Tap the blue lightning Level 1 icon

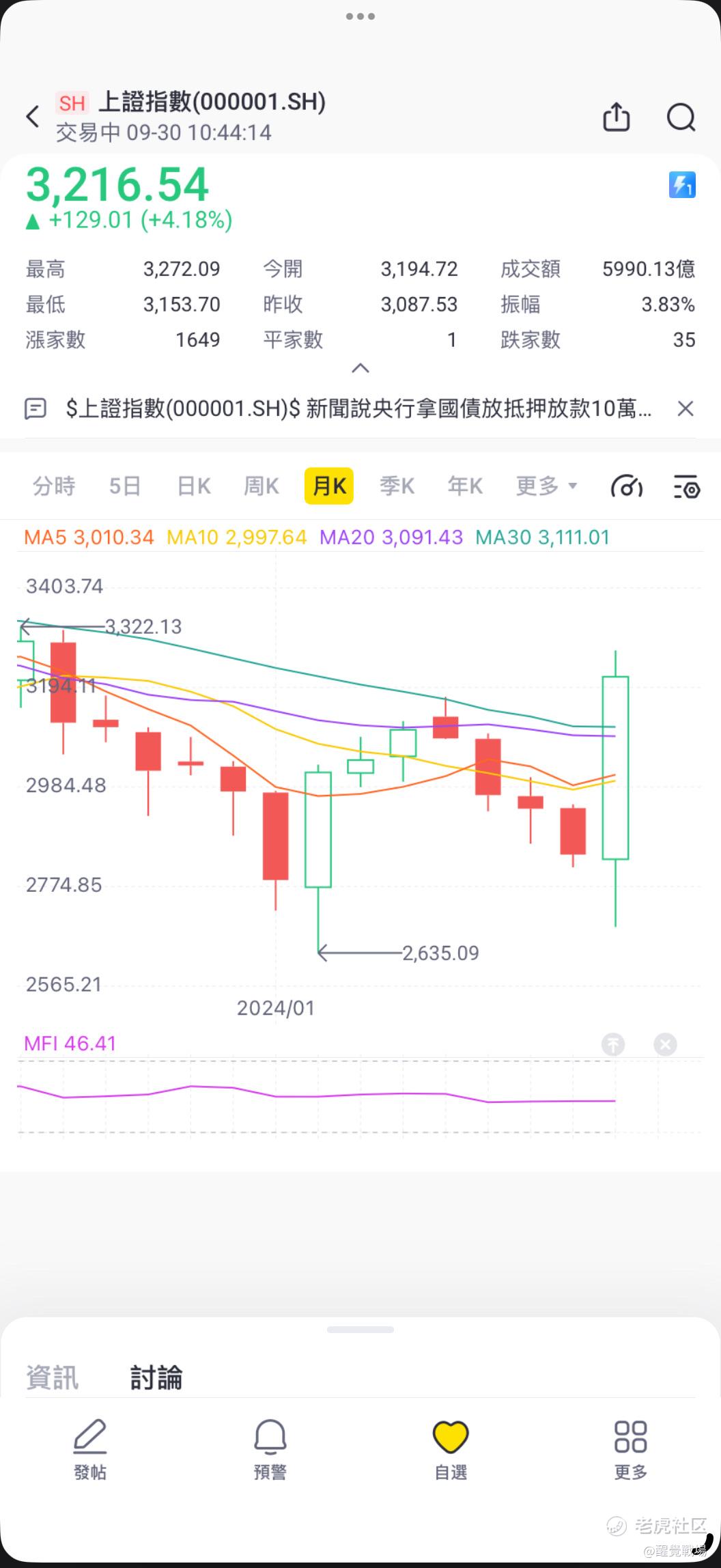click(681, 185)
